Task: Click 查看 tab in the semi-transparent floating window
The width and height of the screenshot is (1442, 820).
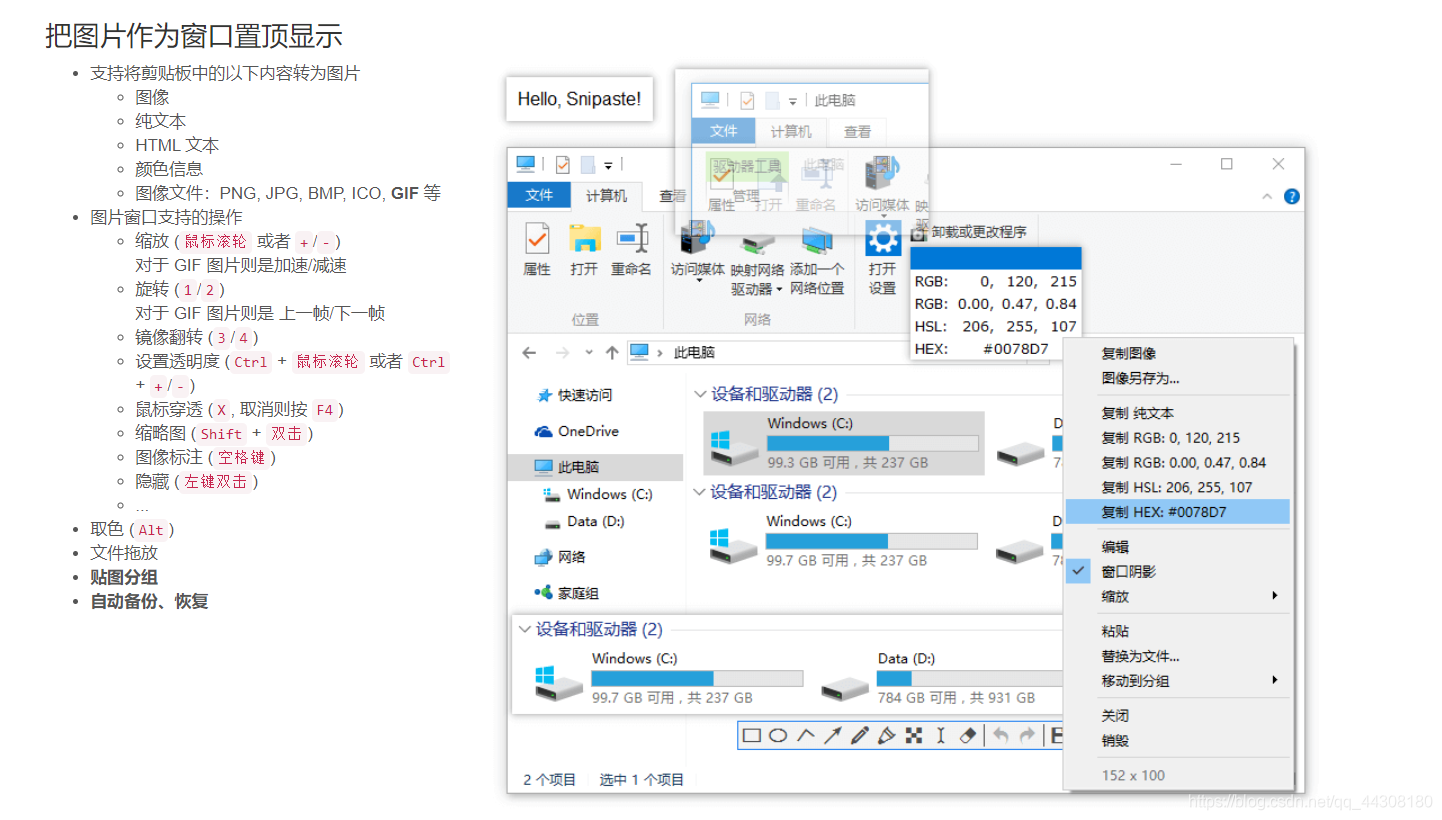Action: (x=857, y=131)
